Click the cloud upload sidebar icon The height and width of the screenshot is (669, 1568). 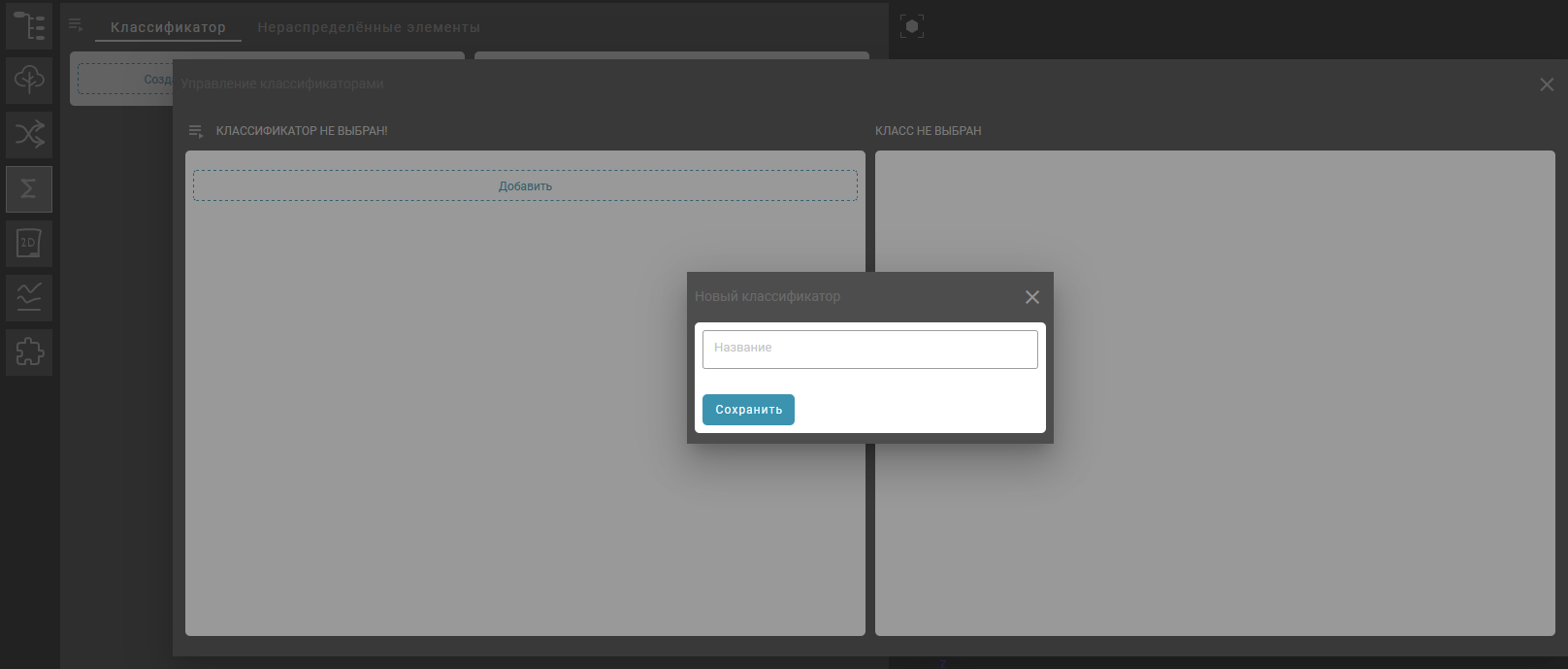[x=29, y=80]
